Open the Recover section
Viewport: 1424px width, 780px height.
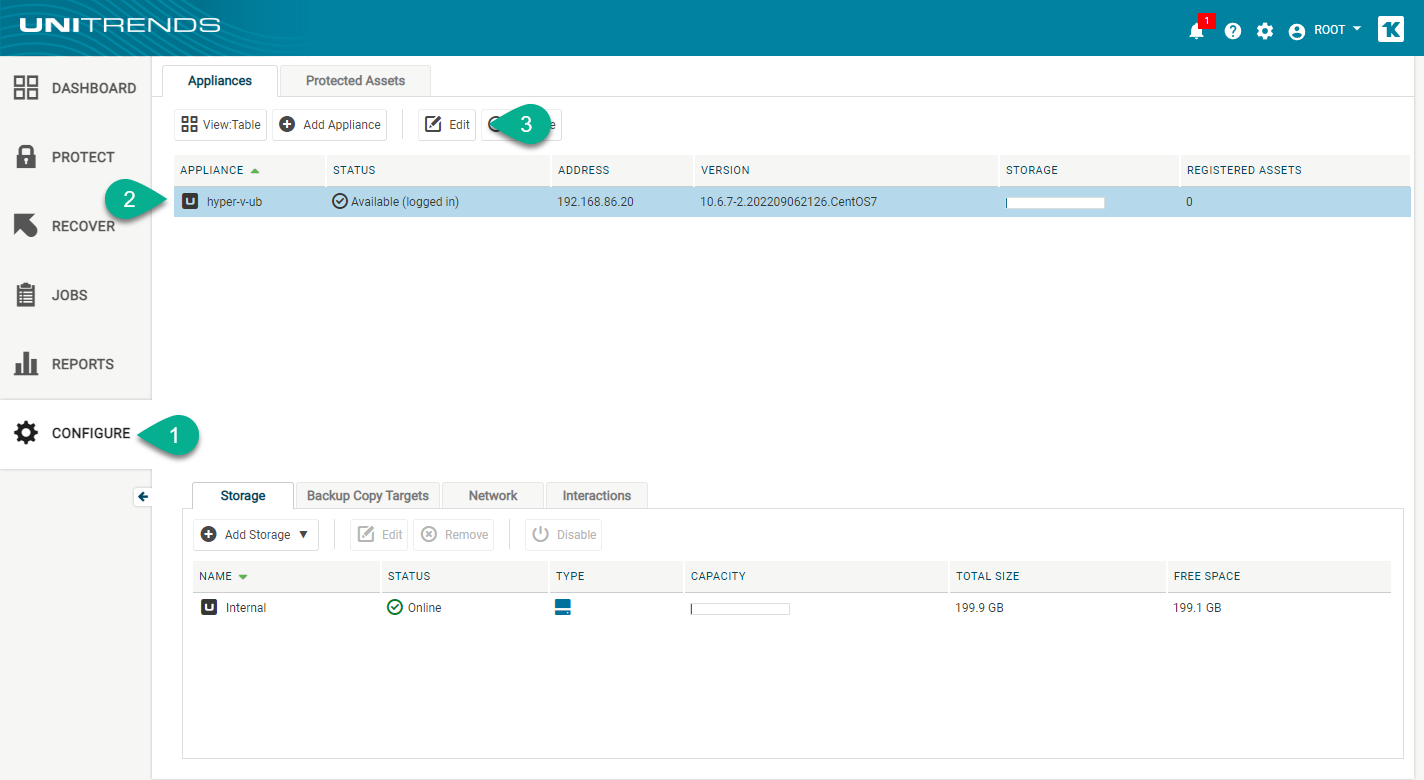click(x=75, y=226)
